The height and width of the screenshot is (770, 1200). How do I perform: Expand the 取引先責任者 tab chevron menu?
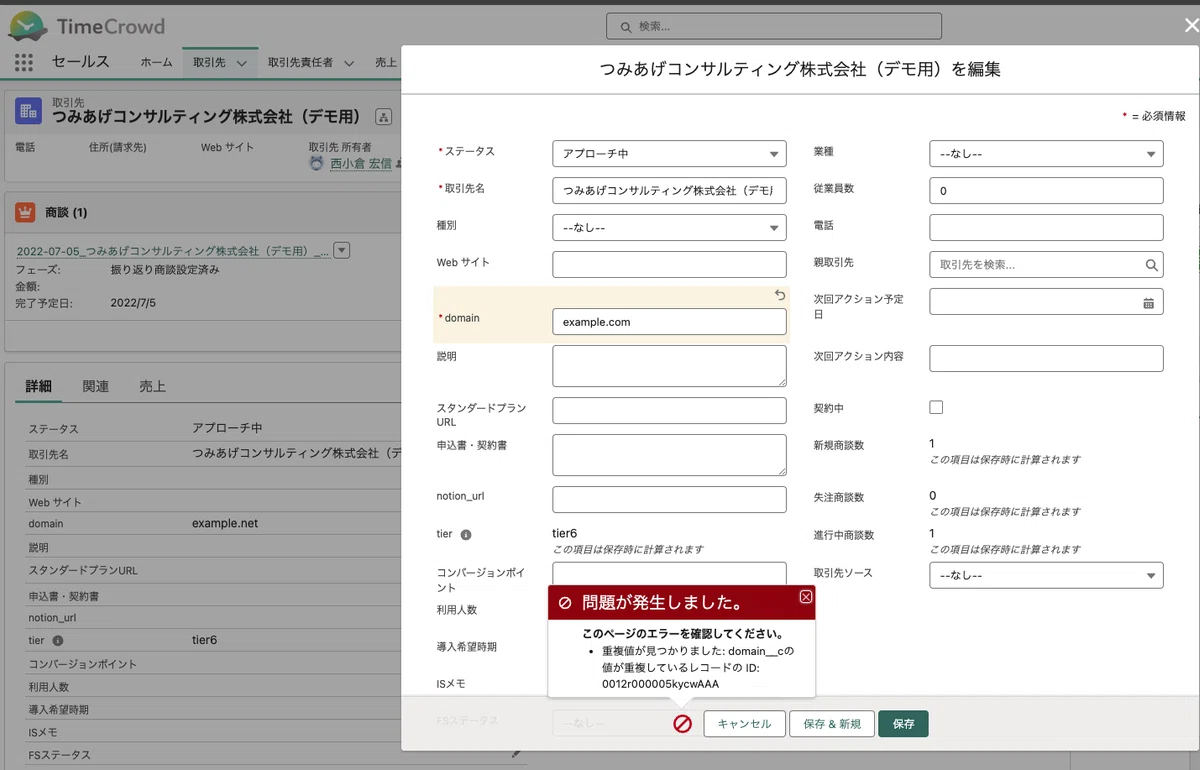pyautogui.click(x=349, y=63)
